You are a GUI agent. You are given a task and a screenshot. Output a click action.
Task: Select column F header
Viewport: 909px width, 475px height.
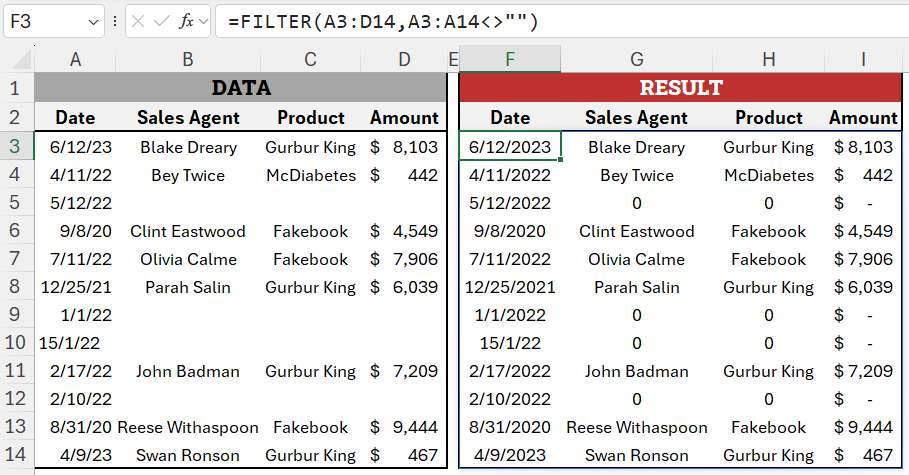pos(510,59)
